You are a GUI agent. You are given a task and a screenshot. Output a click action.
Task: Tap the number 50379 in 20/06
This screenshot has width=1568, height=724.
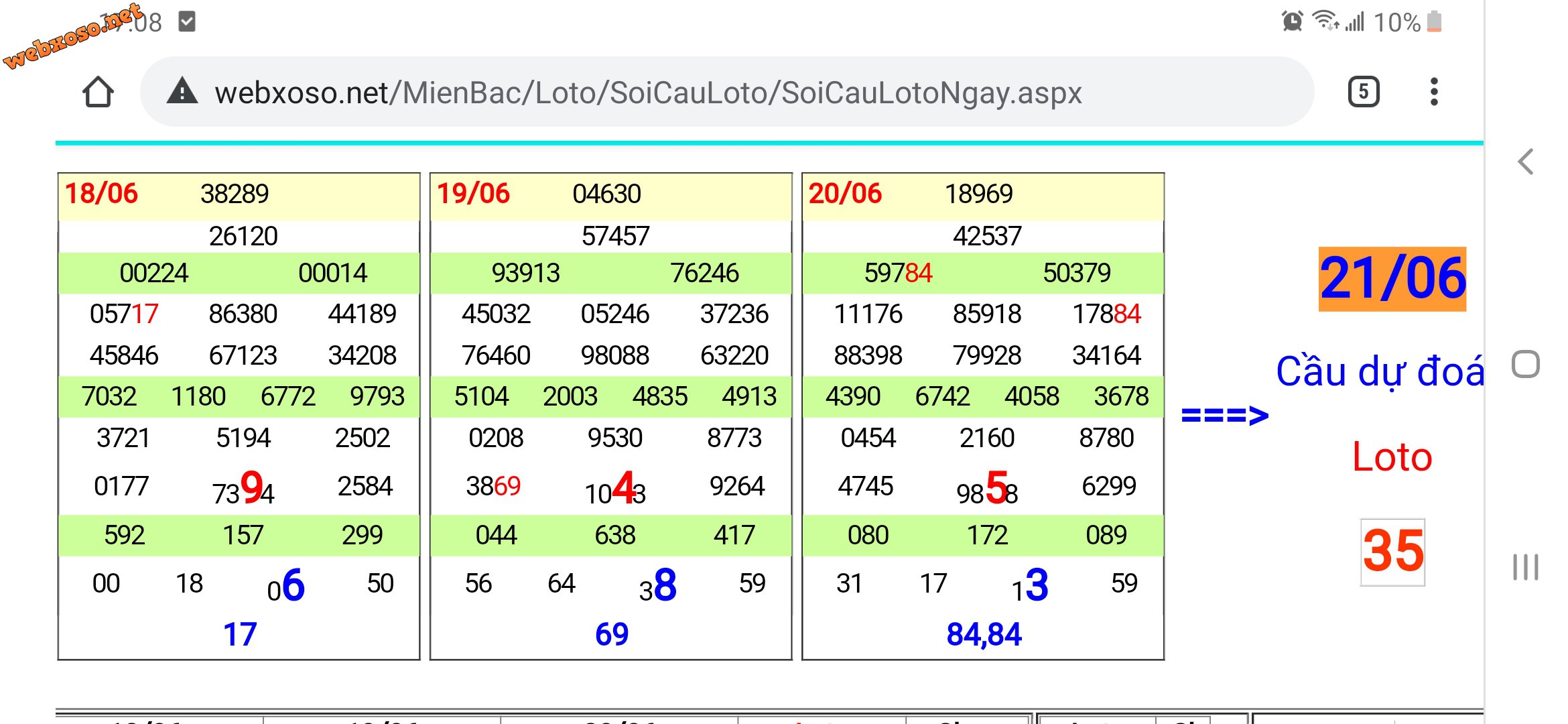(1077, 274)
